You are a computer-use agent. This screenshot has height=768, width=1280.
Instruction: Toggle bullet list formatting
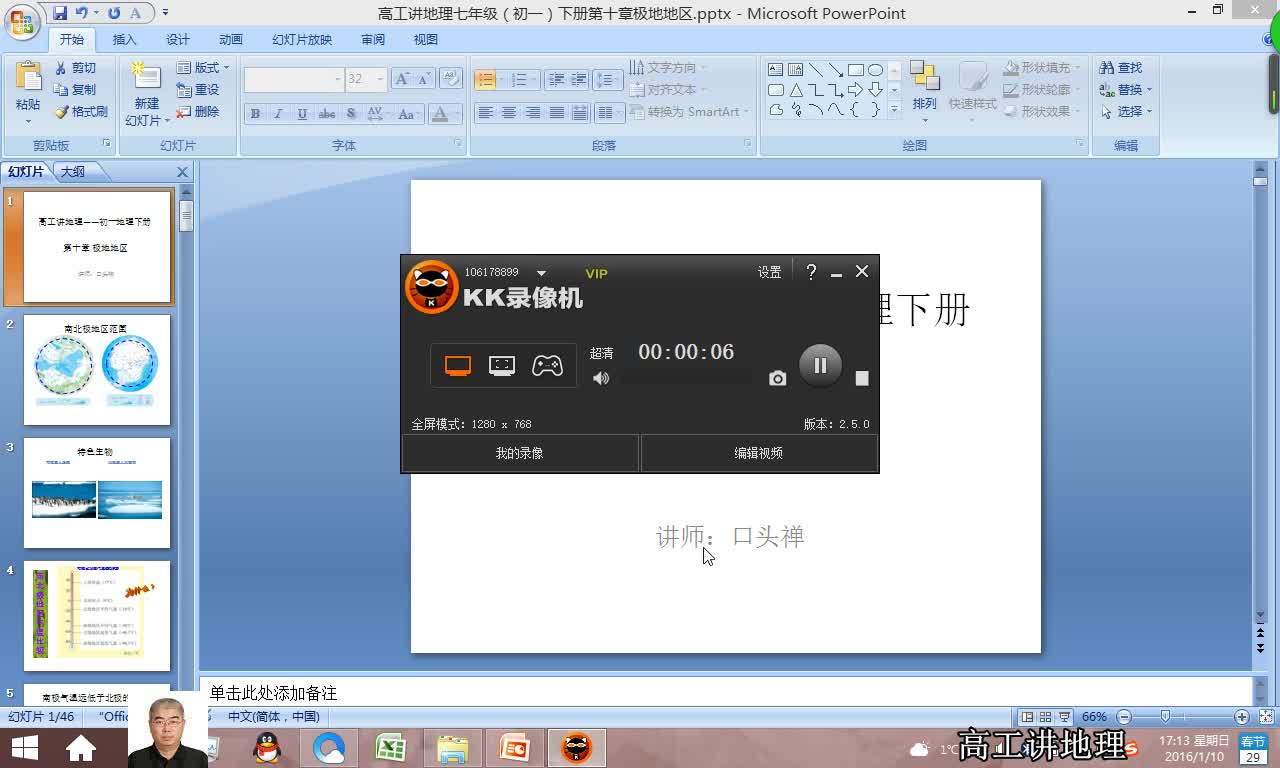click(x=485, y=80)
